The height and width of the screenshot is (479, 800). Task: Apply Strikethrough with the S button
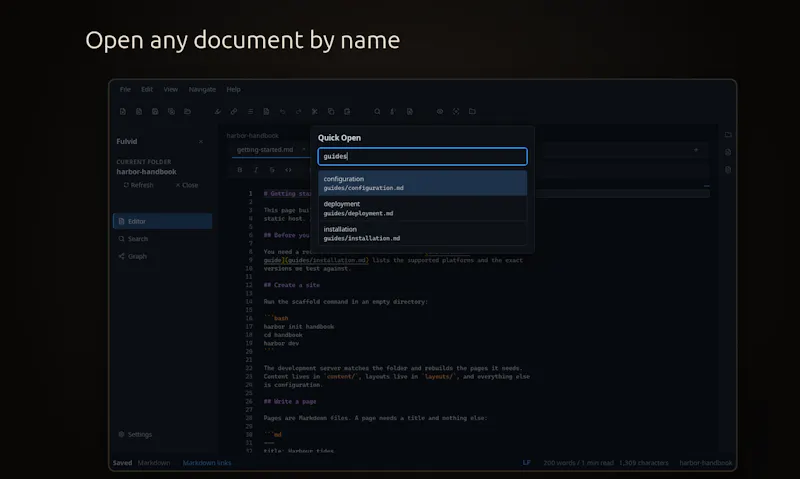tap(272, 170)
